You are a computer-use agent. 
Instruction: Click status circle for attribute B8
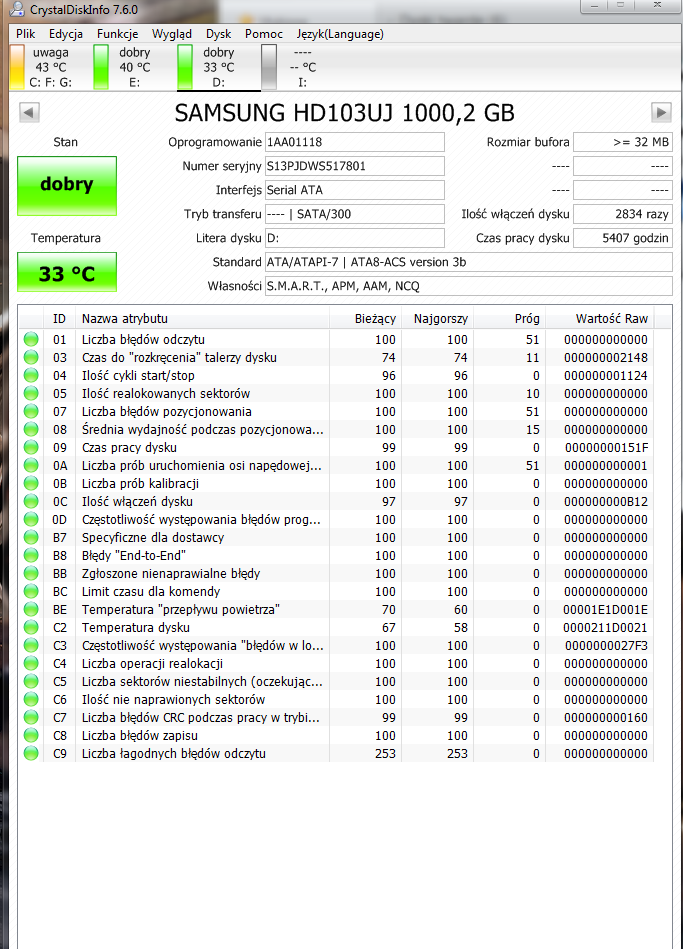[x=31, y=556]
